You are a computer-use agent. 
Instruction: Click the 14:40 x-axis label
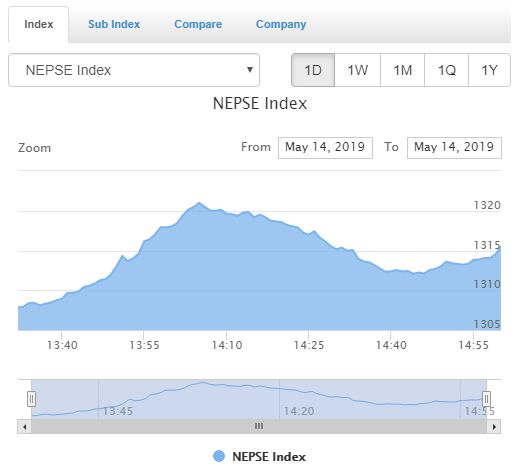(x=391, y=345)
